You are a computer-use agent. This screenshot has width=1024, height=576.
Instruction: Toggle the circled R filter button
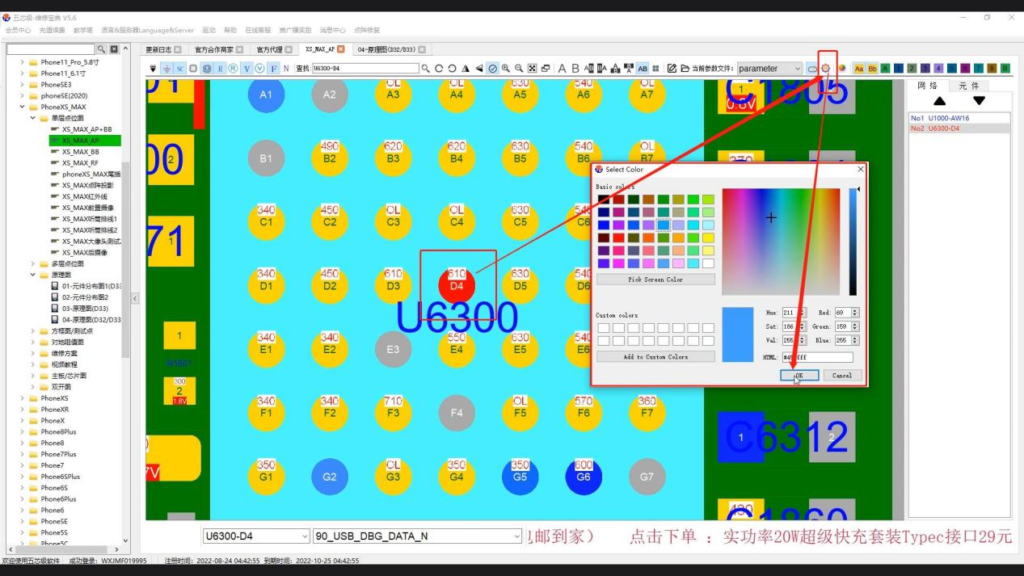[232, 68]
